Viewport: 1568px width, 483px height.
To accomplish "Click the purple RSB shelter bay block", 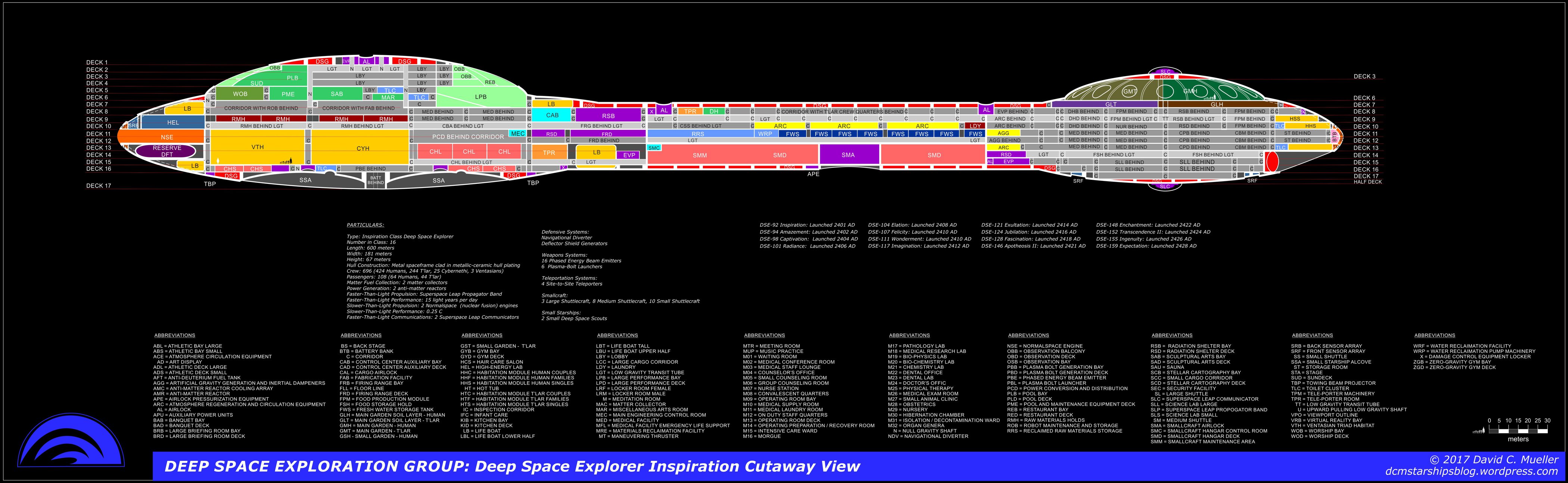I will coord(608,116).
